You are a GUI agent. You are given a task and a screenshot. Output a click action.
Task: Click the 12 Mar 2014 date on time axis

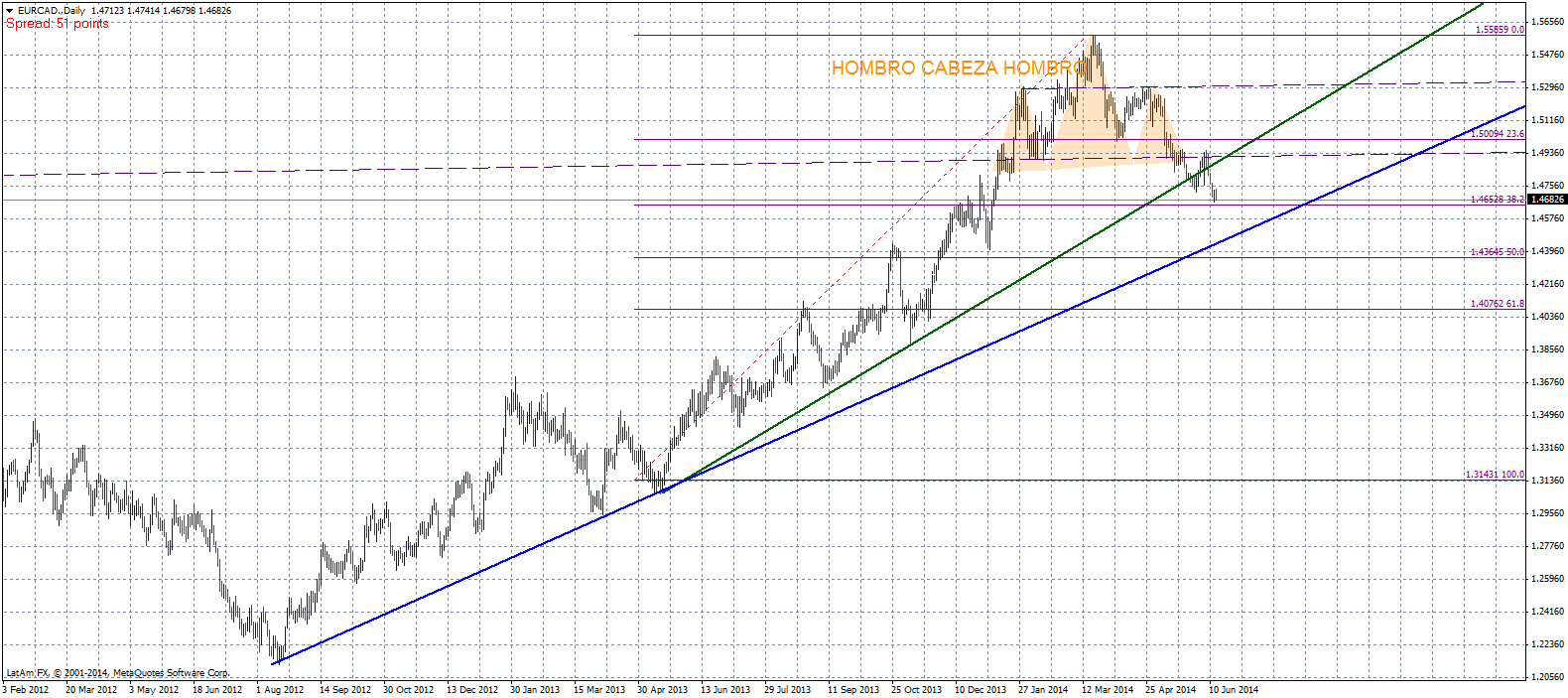1108,690
